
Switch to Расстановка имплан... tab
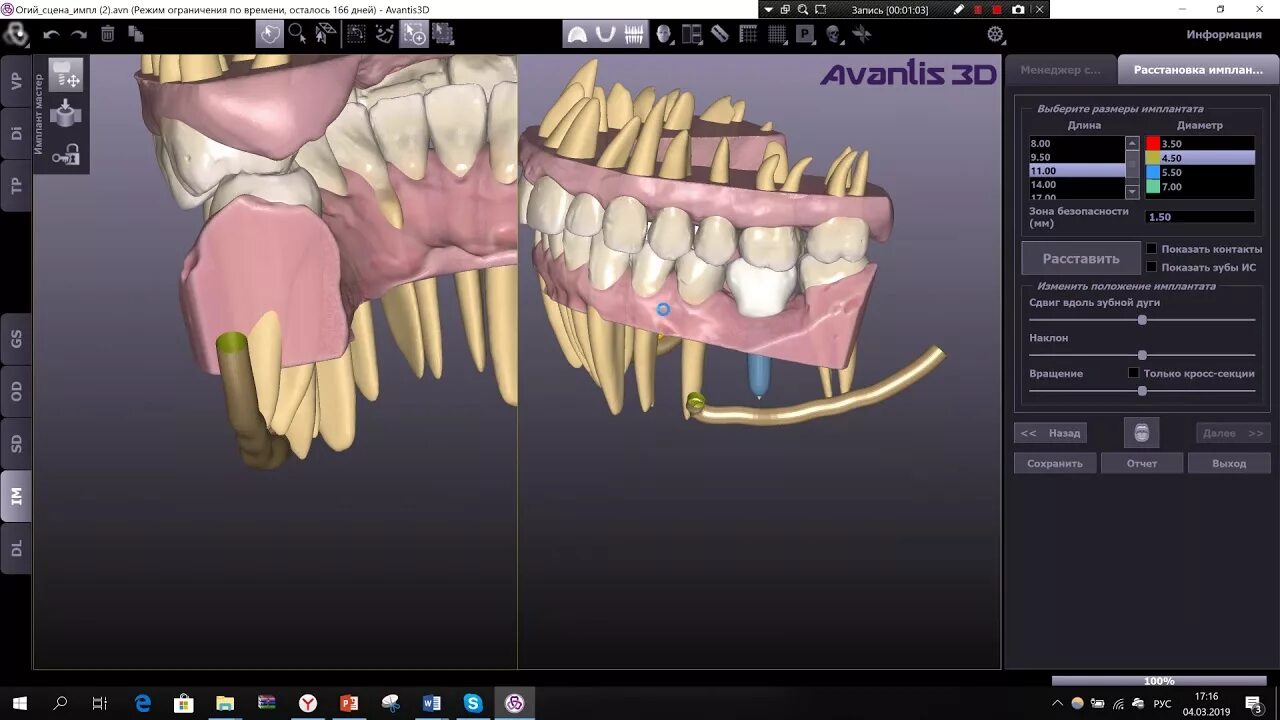tap(1198, 70)
